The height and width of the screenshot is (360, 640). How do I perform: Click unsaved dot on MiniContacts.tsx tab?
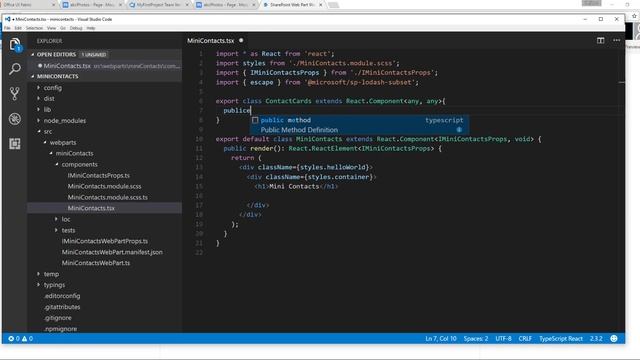coord(241,40)
